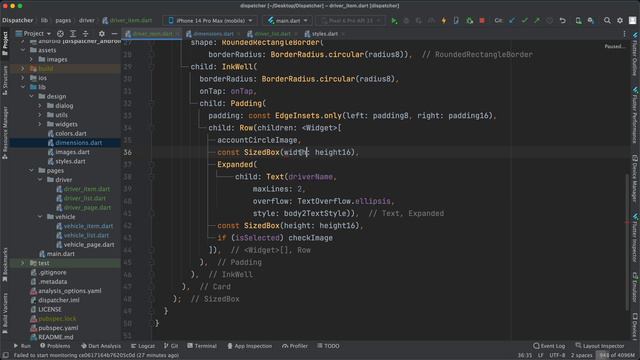
Task: Open Flutter Outline side panel
Action: point(635,55)
